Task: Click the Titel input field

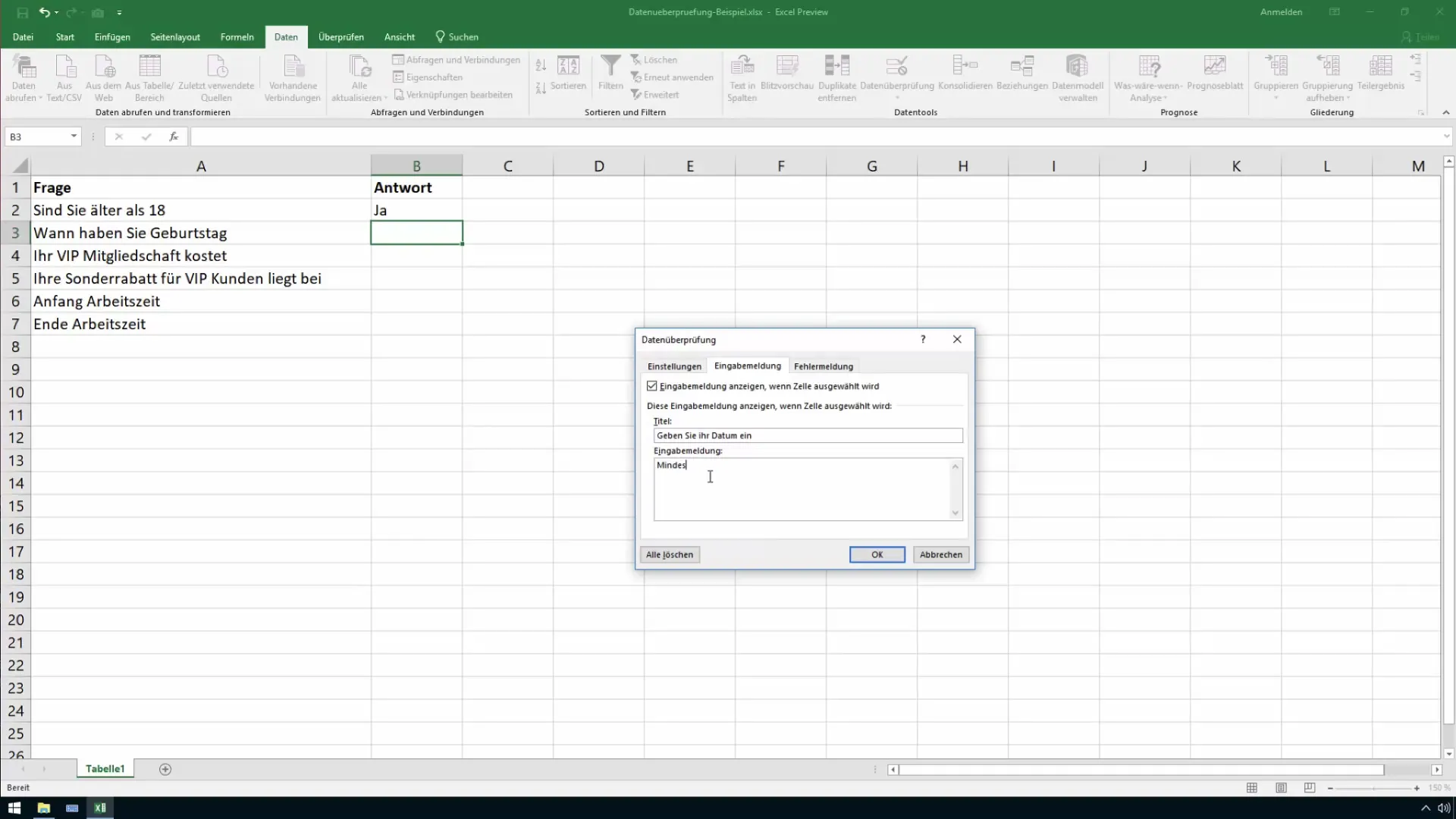Action: pyautogui.click(x=808, y=435)
